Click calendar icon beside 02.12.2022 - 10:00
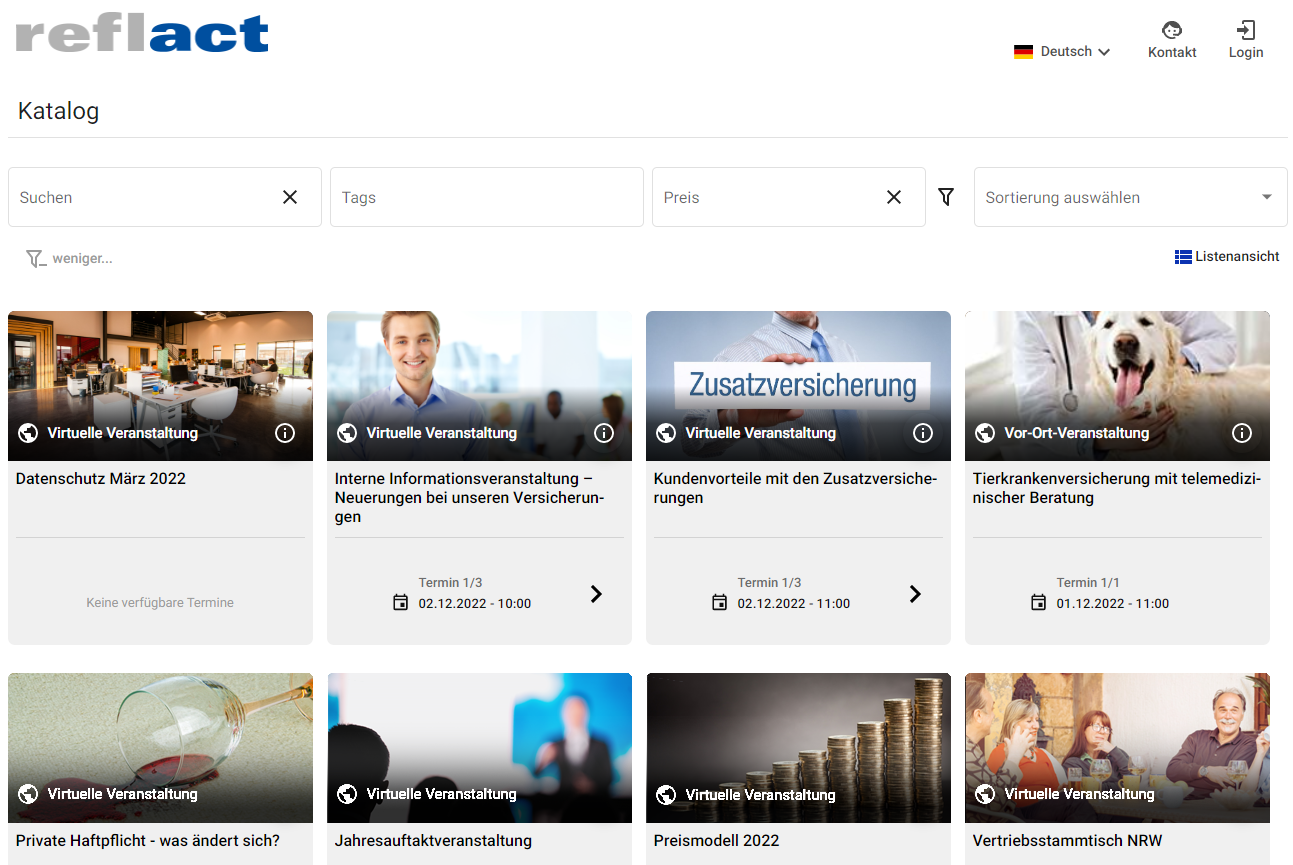 click(401, 603)
